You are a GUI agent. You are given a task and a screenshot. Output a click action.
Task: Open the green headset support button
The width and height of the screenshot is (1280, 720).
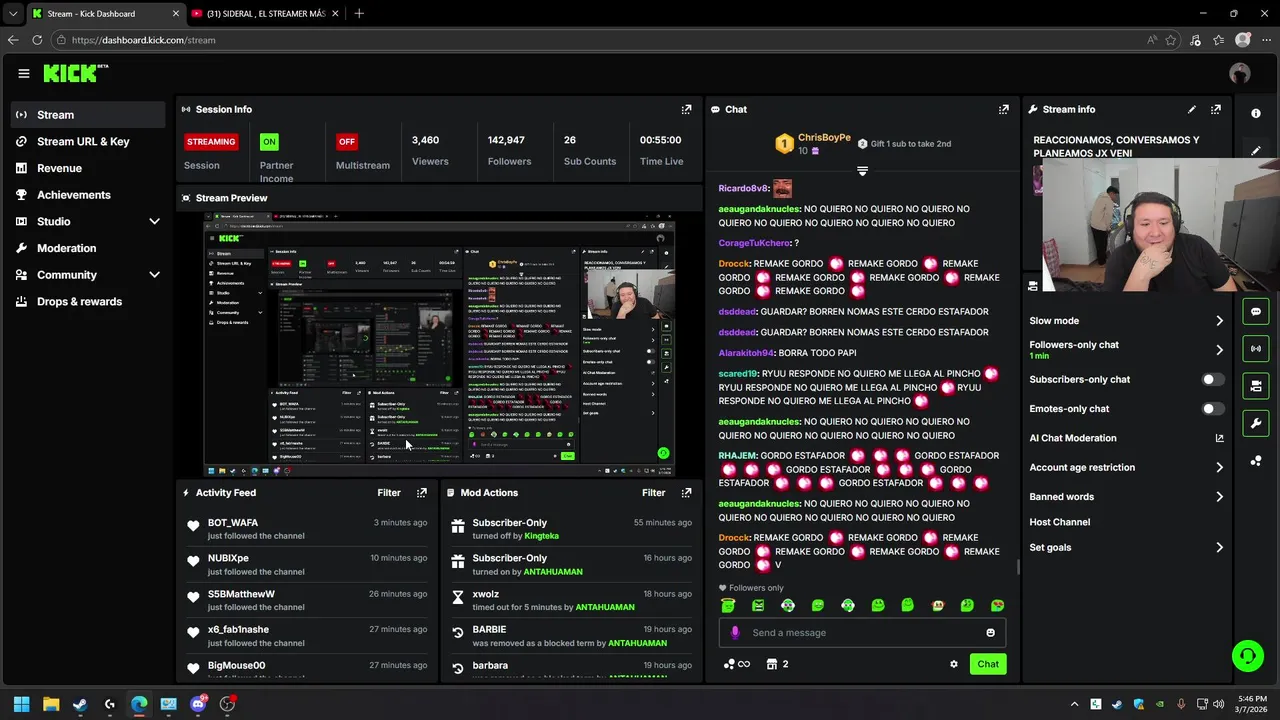click(x=1247, y=656)
